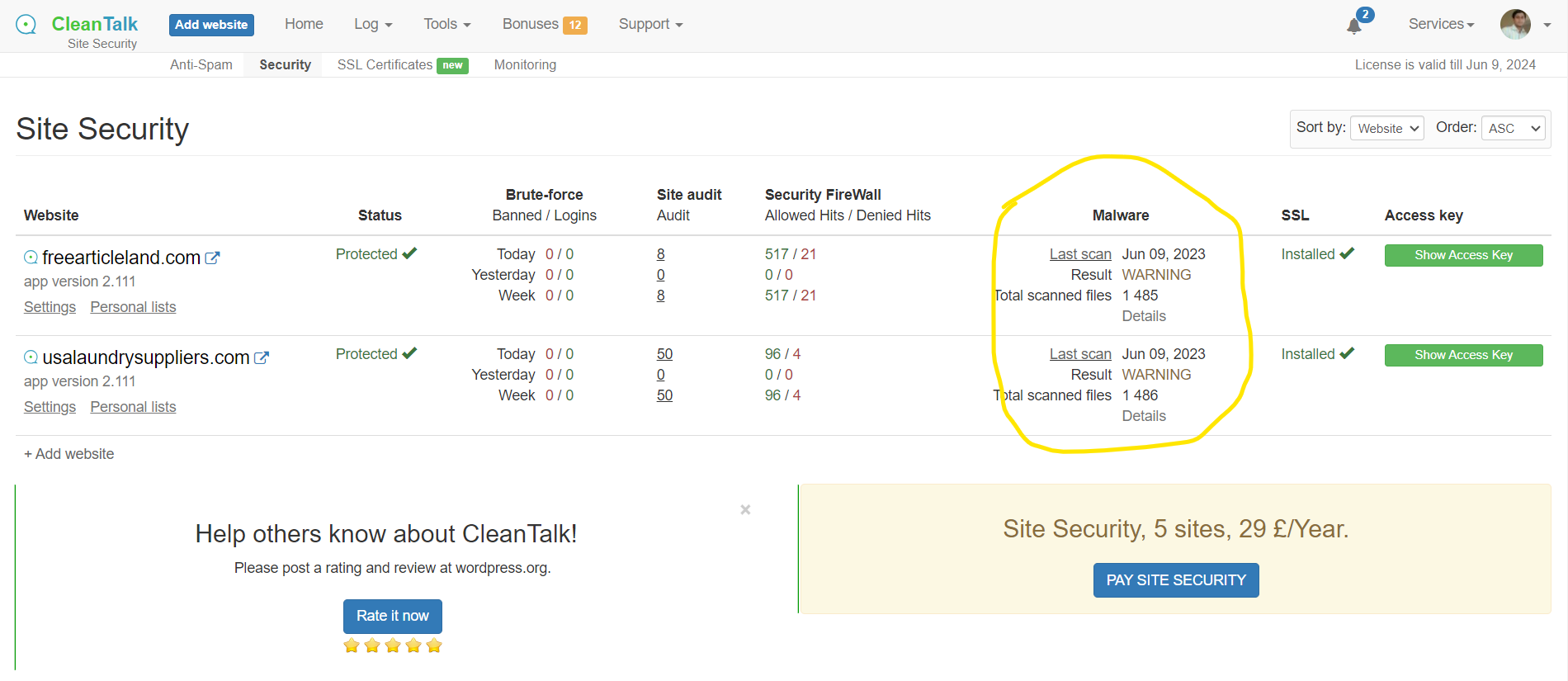Close the 'Help others know' banner
The image size is (1568, 681).
[x=745, y=509]
